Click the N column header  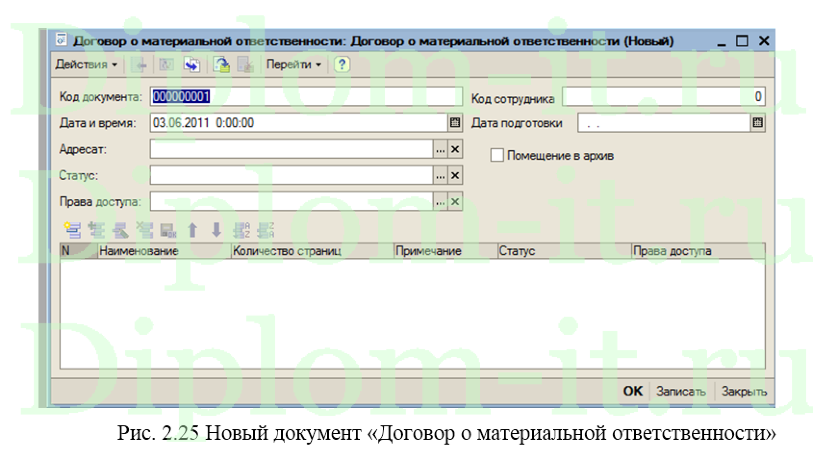point(78,251)
